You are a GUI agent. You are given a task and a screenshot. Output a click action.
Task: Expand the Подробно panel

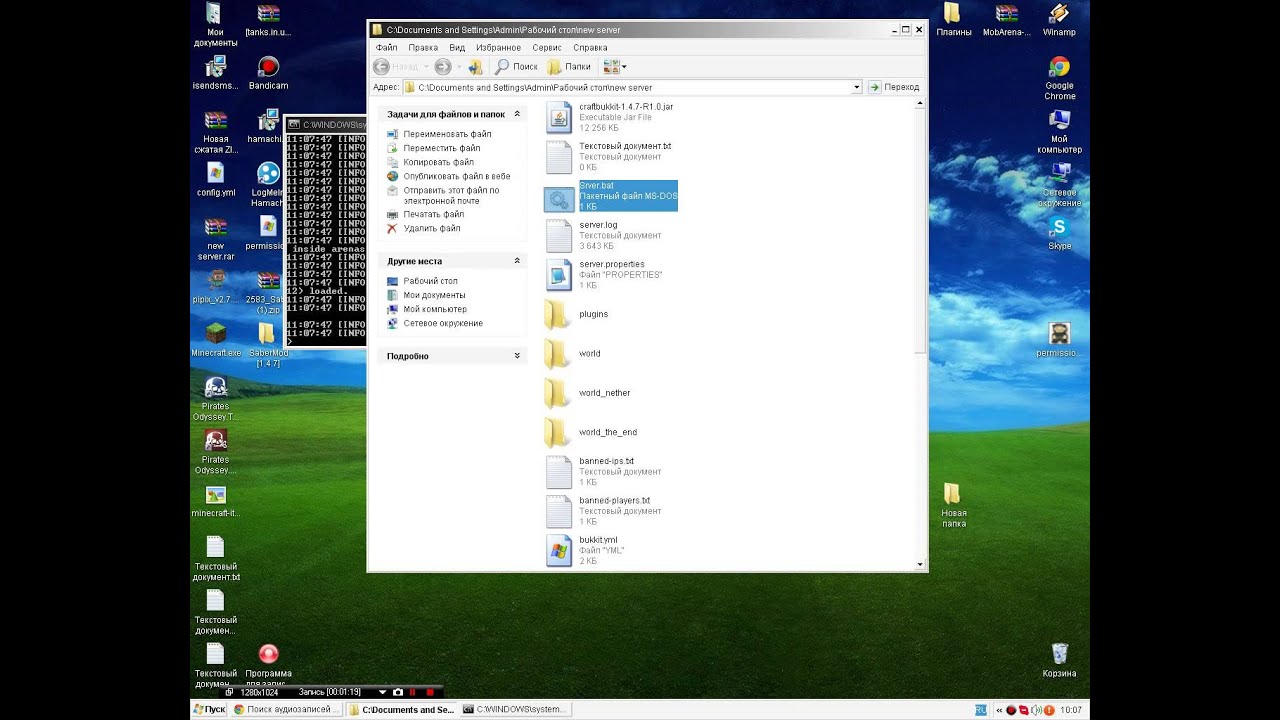coord(517,356)
